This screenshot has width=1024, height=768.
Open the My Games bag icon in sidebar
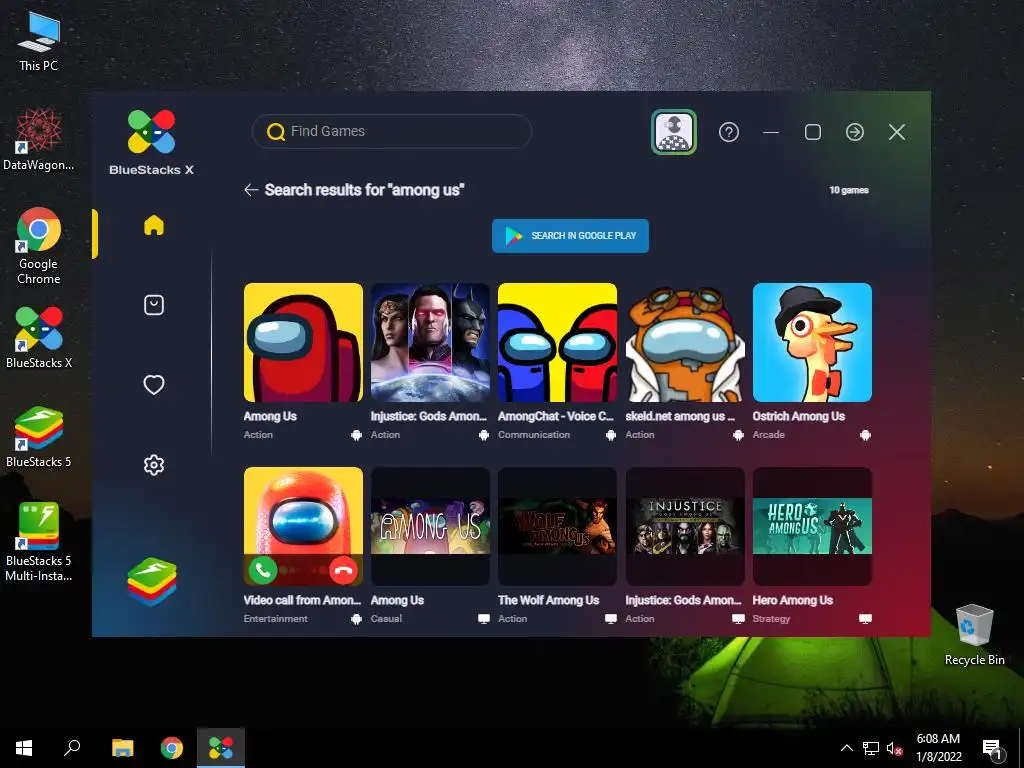(153, 305)
